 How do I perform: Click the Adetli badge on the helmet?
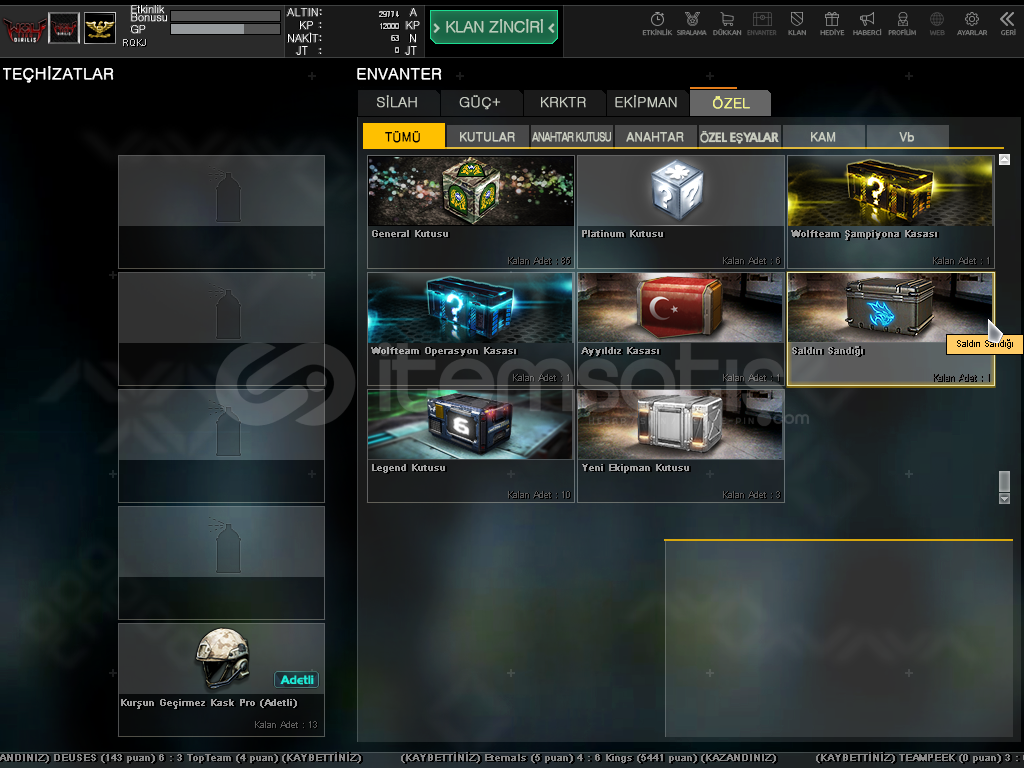pyautogui.click(x=296, y=679)
